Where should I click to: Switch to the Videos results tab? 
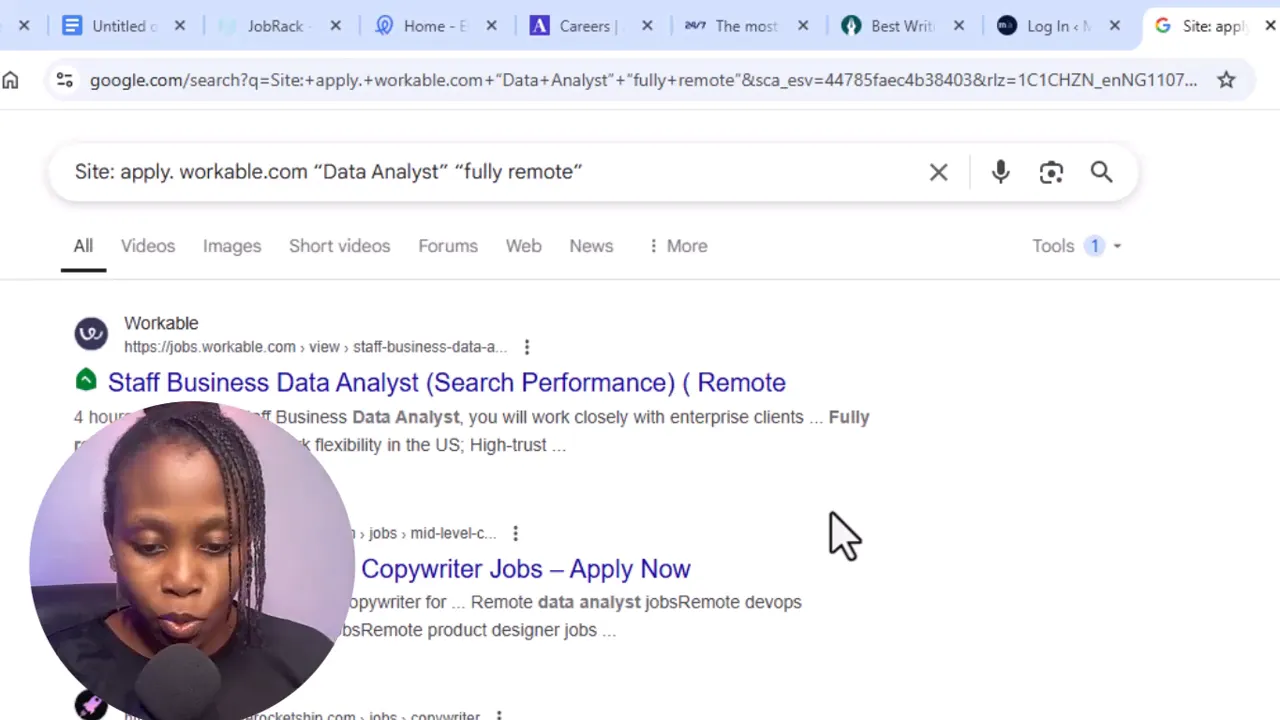(148, 246)
